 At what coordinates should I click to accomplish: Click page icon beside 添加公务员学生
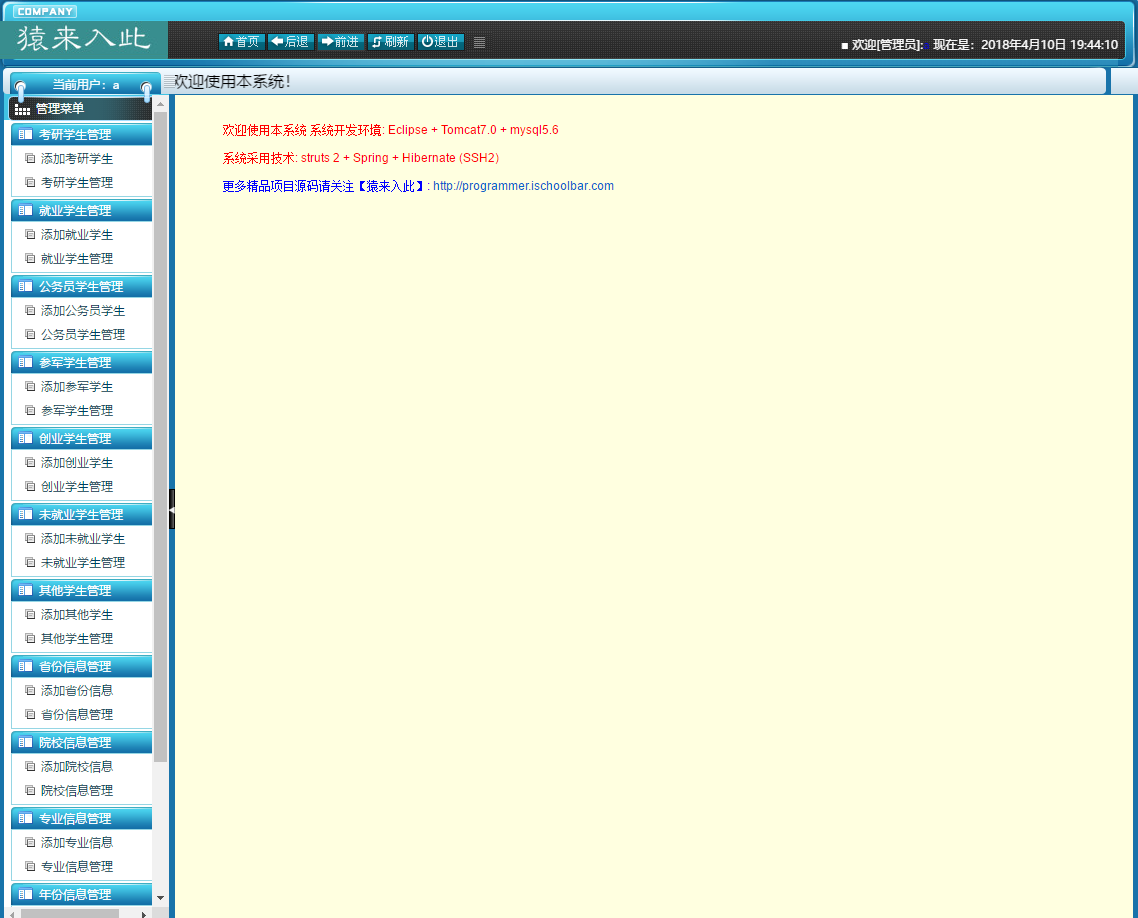point(30,310)
